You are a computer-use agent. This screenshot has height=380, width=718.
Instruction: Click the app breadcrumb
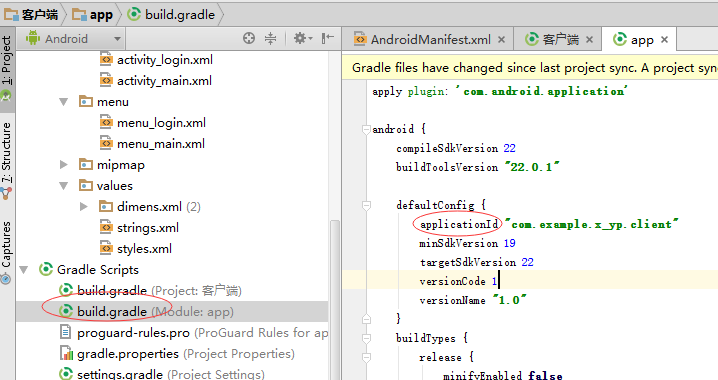pos(92,15)
